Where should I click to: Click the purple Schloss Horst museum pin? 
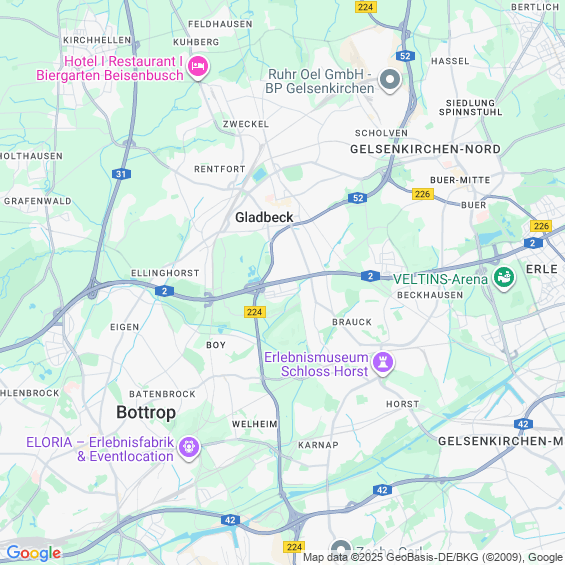coord(383,363)
